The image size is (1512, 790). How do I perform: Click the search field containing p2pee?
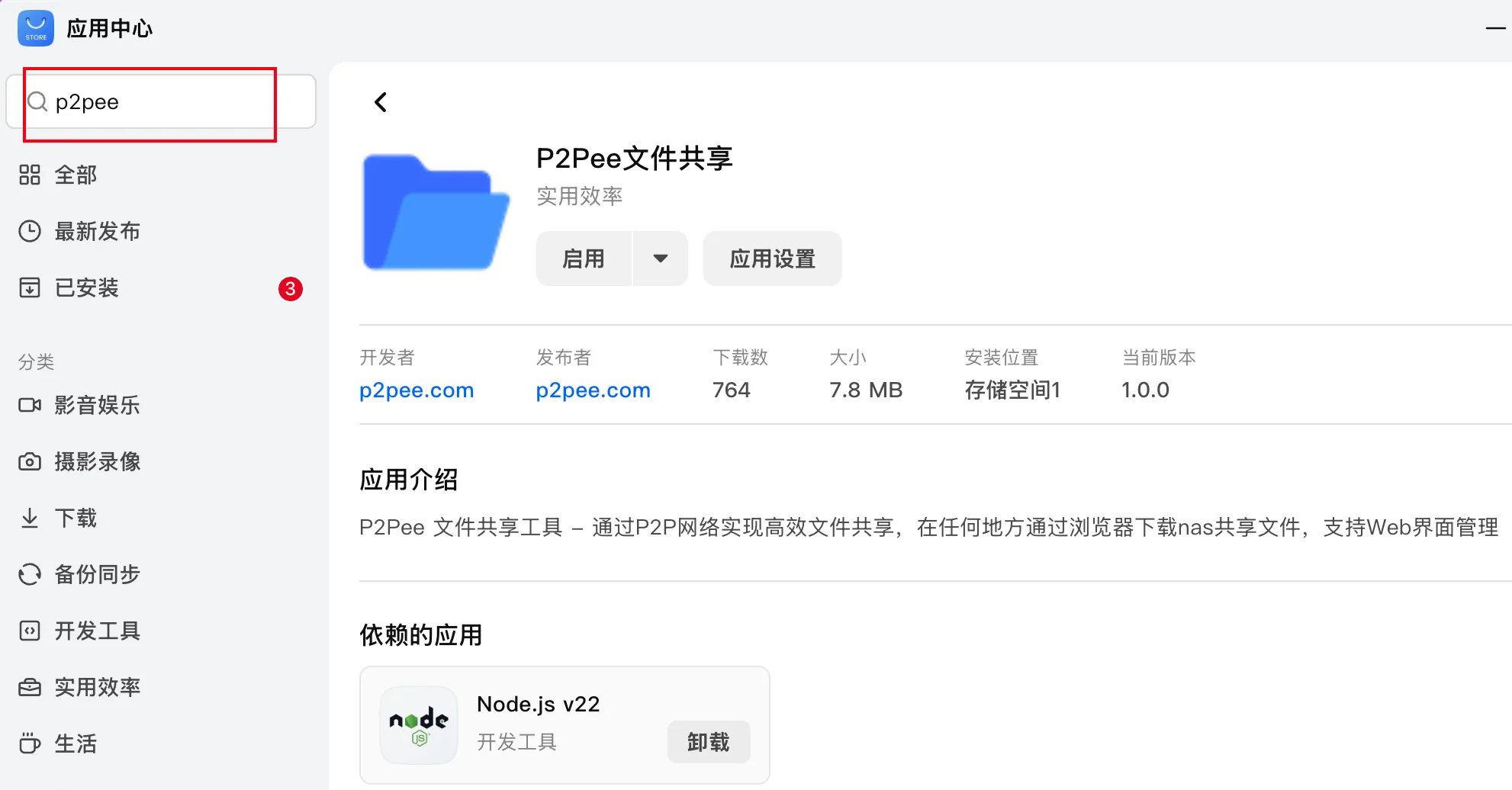[x=161, y=101]
